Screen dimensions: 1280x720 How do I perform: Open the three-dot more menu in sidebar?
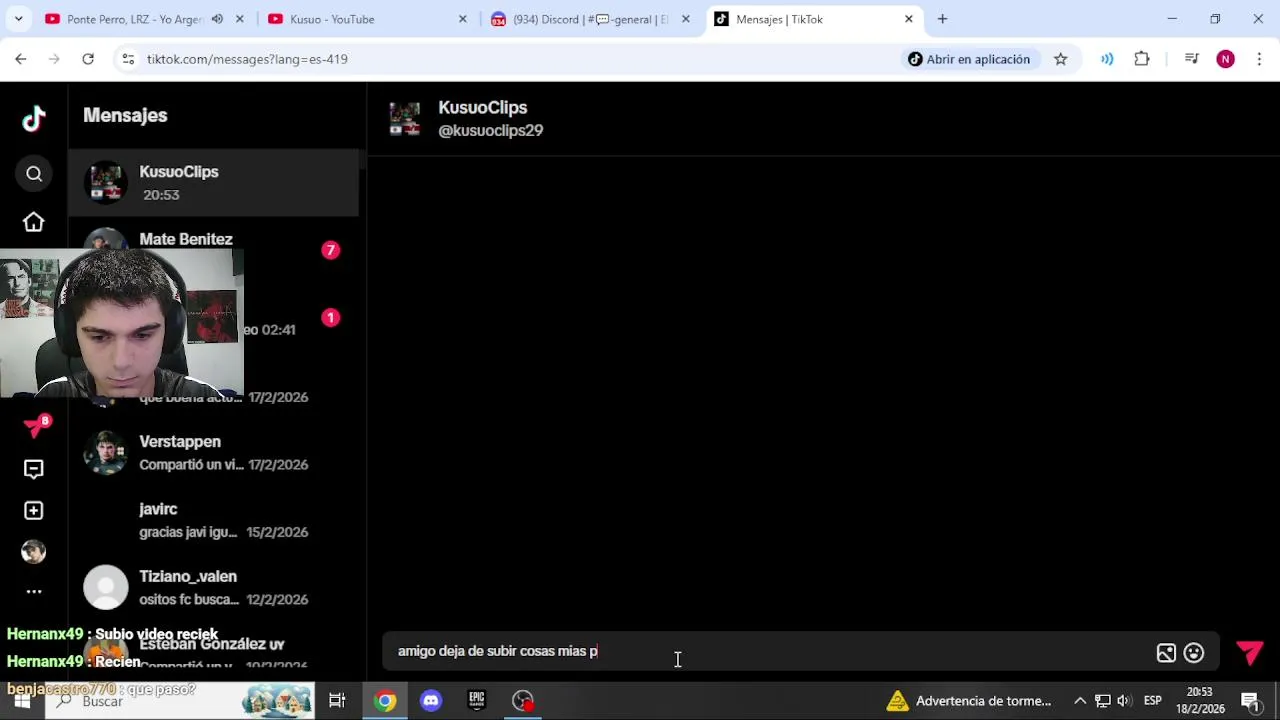coord(34,592)
